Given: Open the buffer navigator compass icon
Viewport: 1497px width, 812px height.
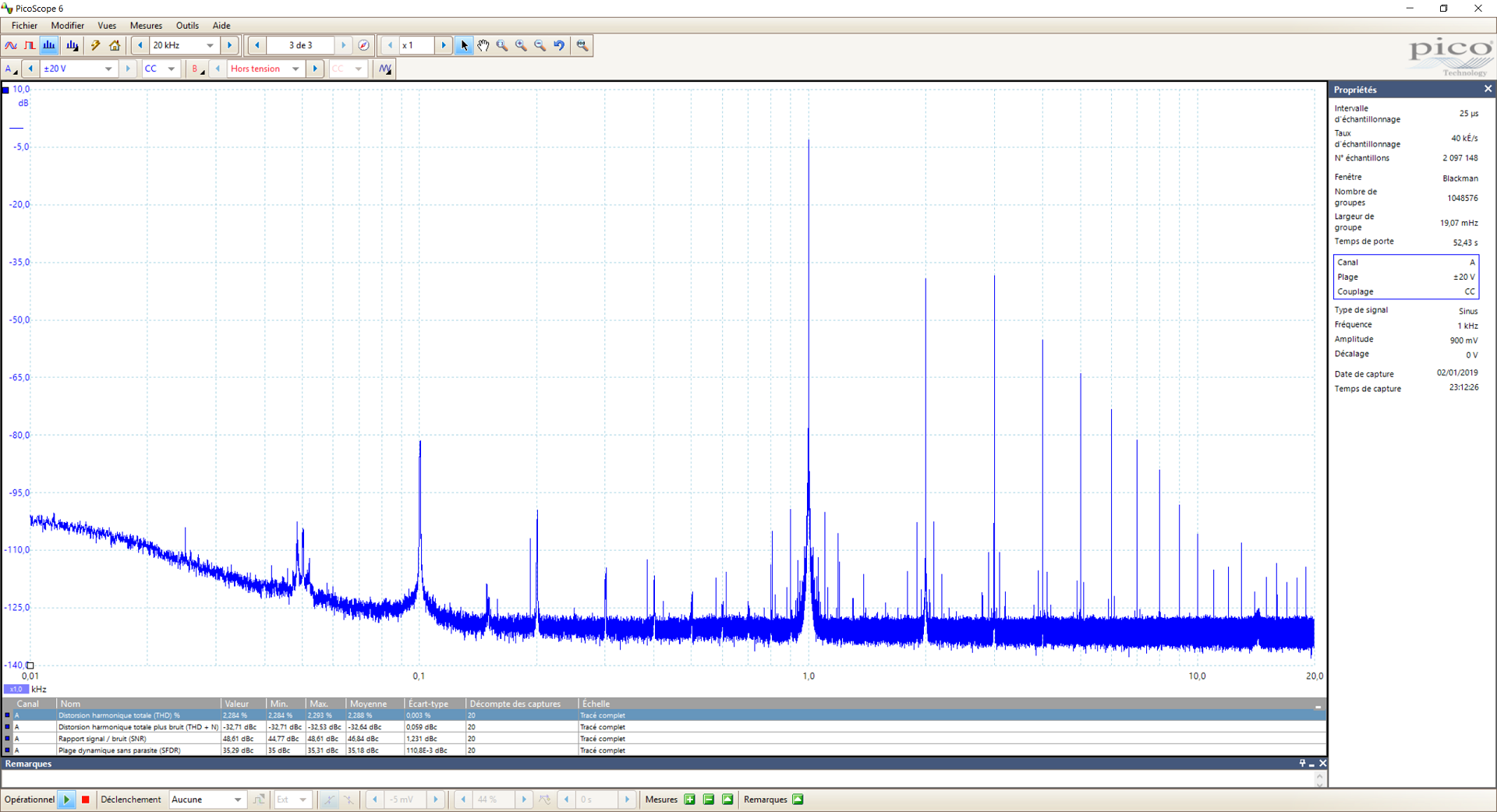Looking at the screenshot, I should 363,45.
